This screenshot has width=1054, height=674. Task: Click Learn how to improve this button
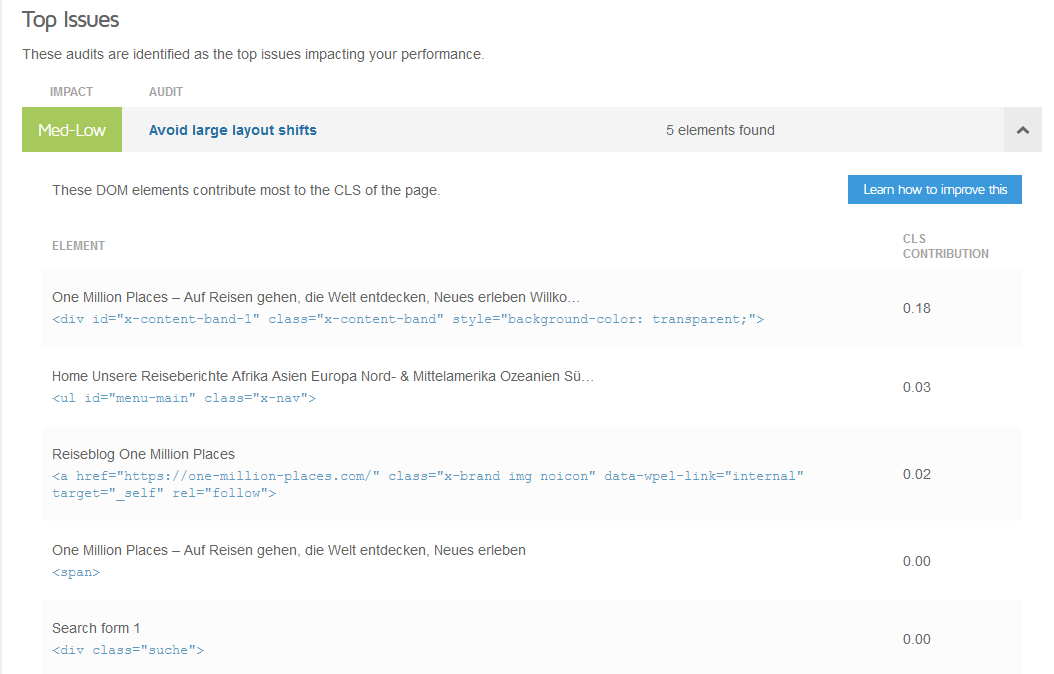tap(934, 189)
